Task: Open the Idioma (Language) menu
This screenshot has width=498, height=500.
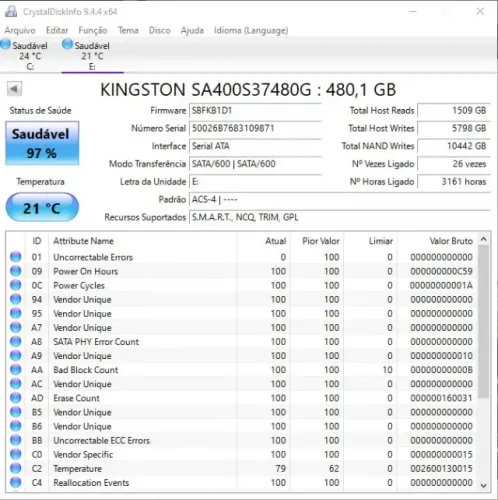Action: click(251, 30)
